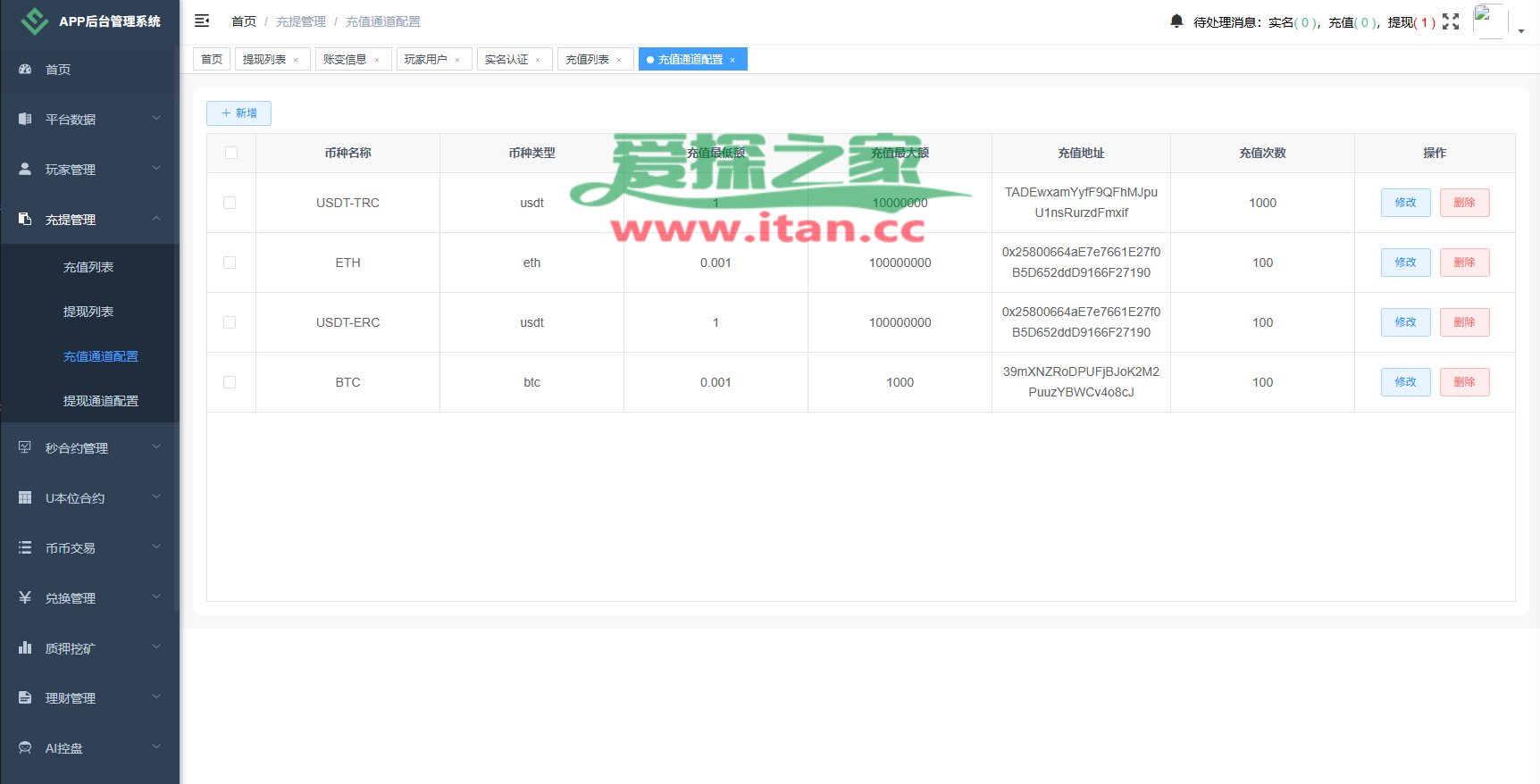Collapse the 充提管理 menu arrow
This screenshot has height=784, width=1540.
click(156, 218)
